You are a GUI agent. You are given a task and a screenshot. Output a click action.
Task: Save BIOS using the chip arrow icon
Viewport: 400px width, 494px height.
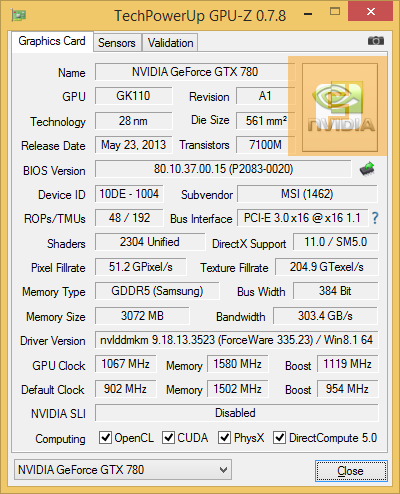tap(367, 169)
